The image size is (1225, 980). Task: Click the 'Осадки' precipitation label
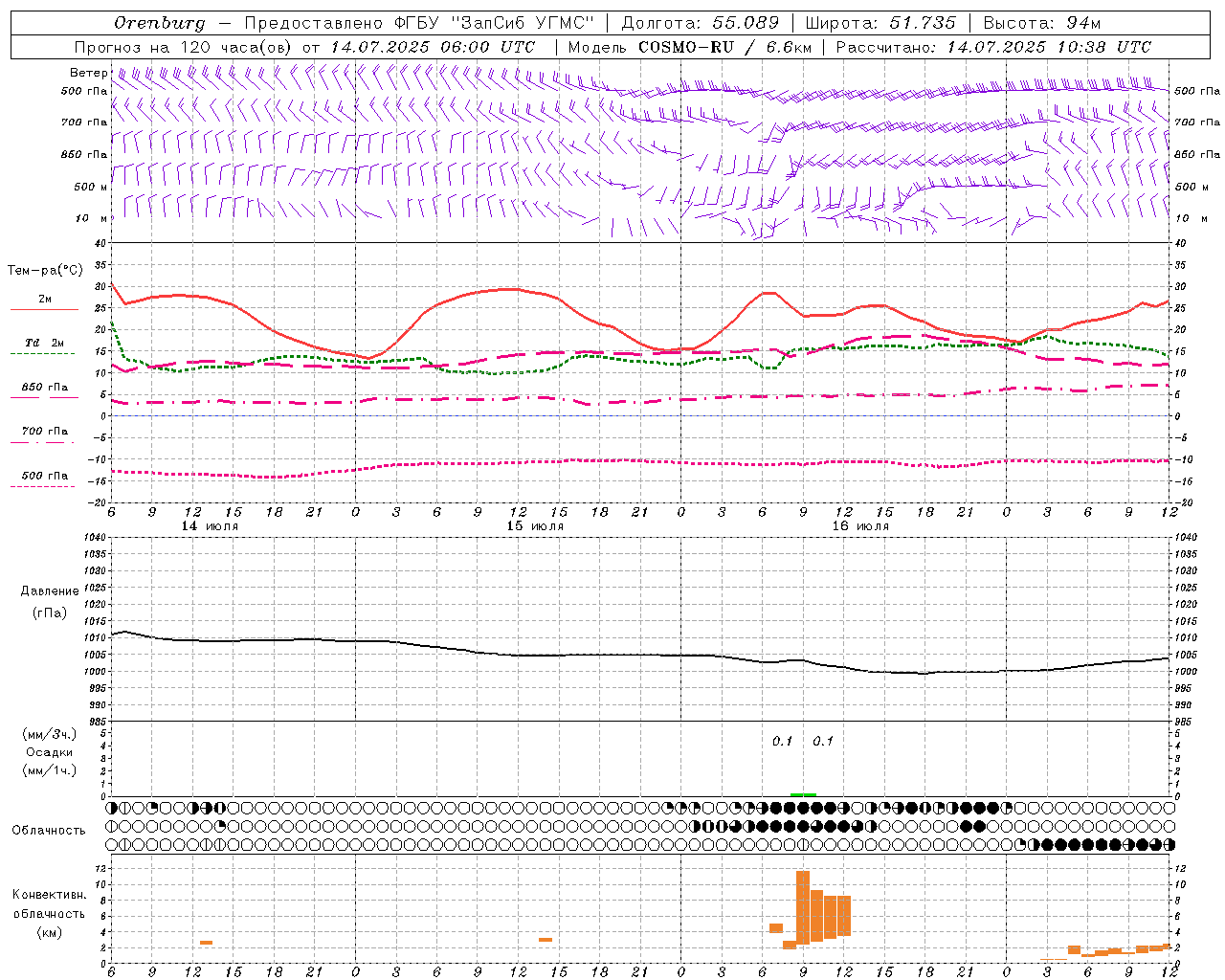pyautogui.click(x=50, y=752)
